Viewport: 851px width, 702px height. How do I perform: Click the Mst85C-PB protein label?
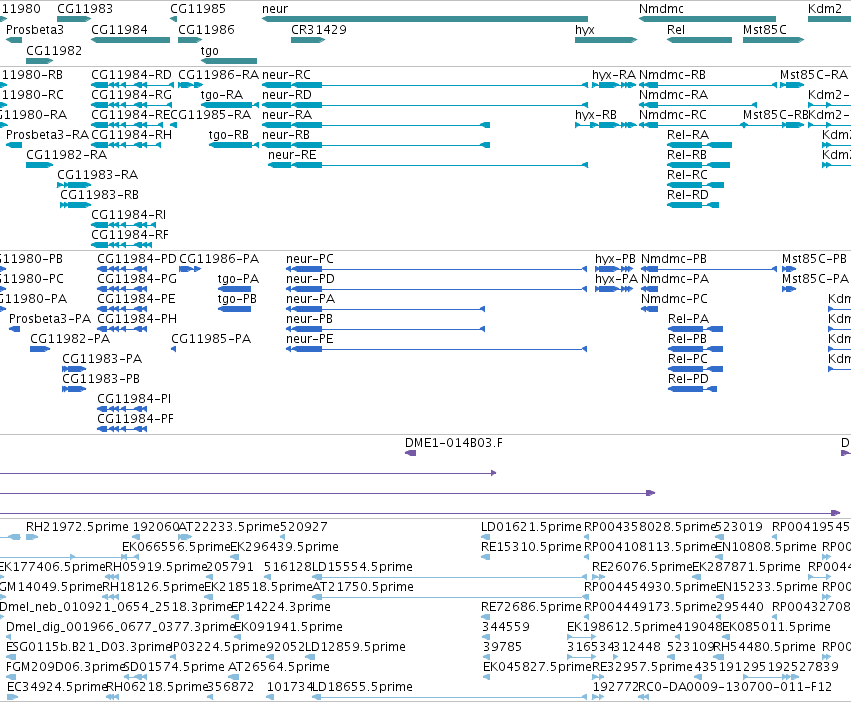(x=815, y=258)
